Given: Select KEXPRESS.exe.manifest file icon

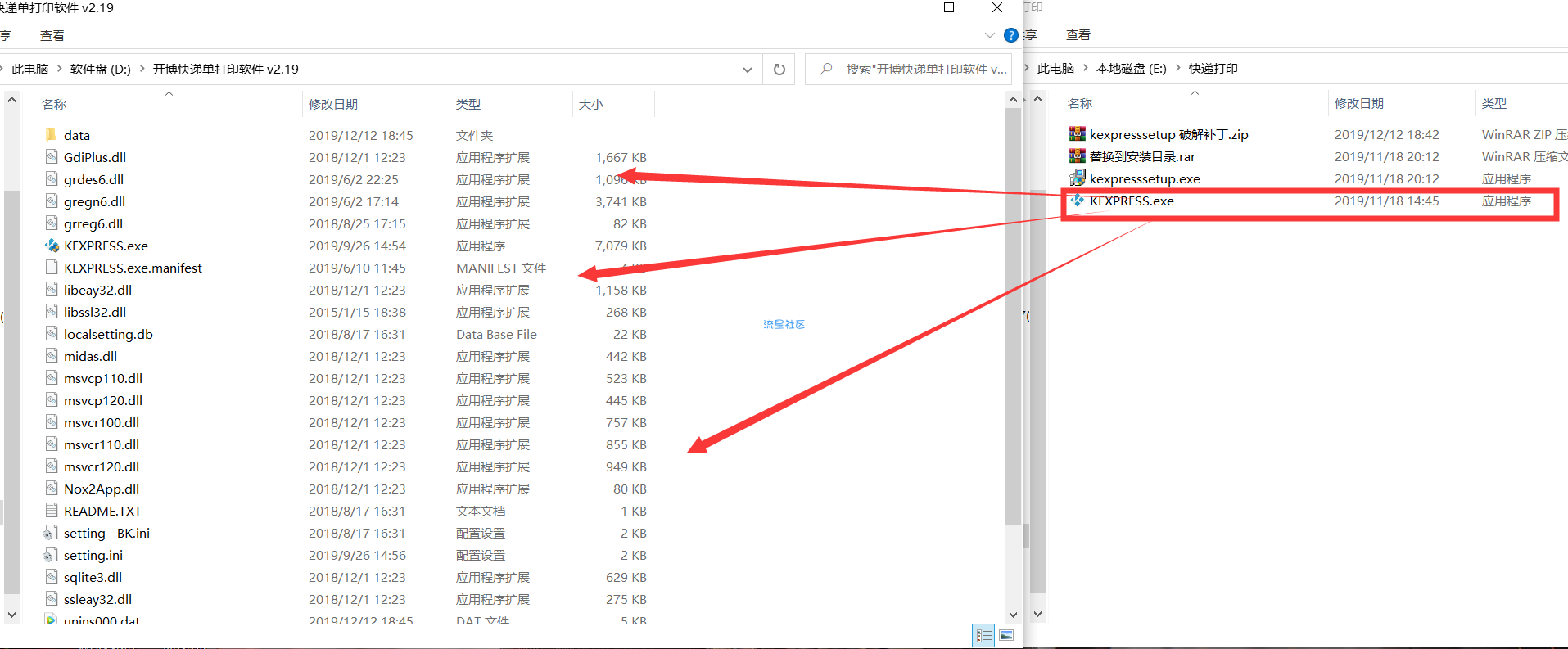Looking at the screenshot, I should click(51, 267).
